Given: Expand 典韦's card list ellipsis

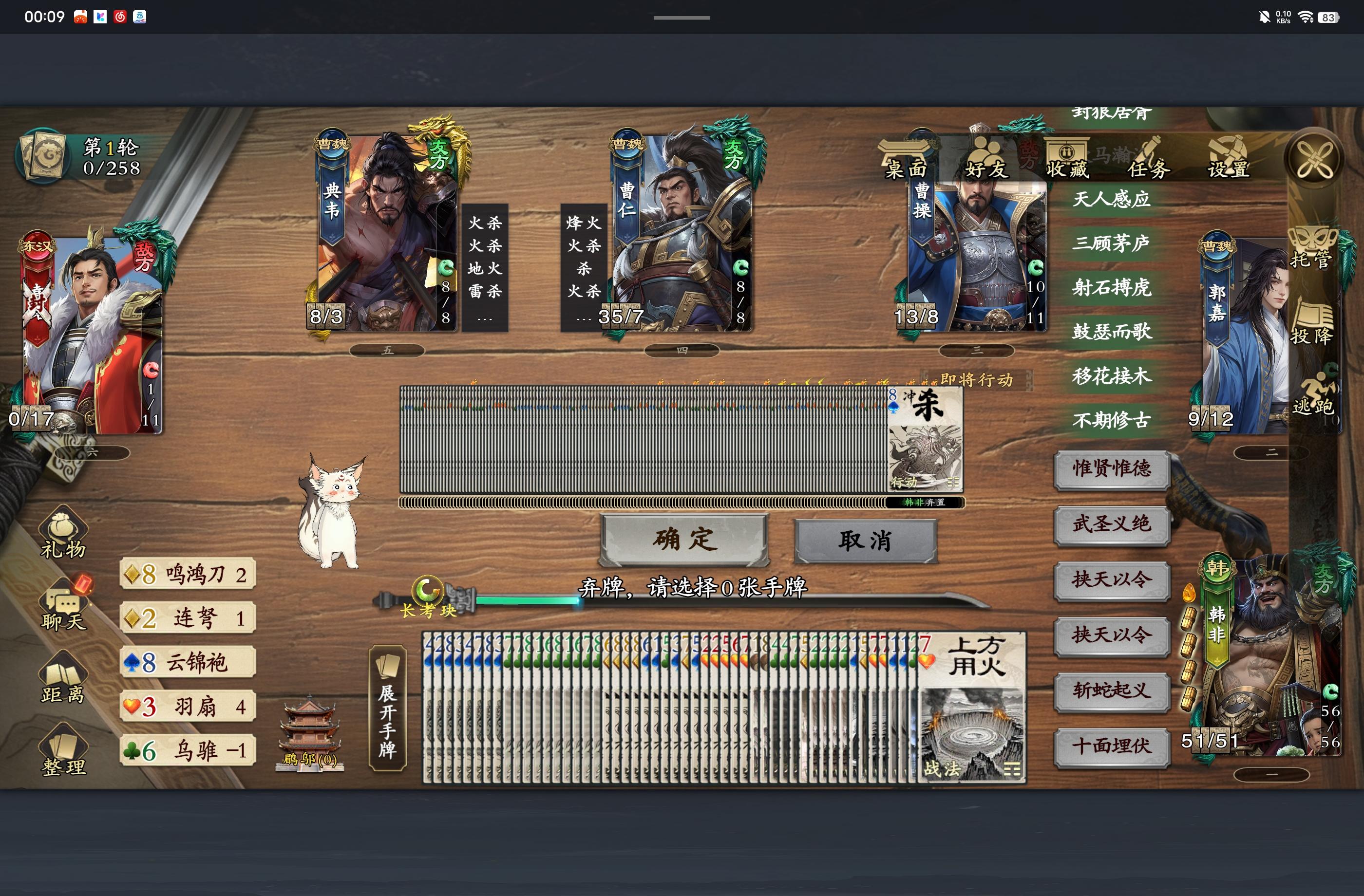Looking at the screenshot, I should coord(484,318).
